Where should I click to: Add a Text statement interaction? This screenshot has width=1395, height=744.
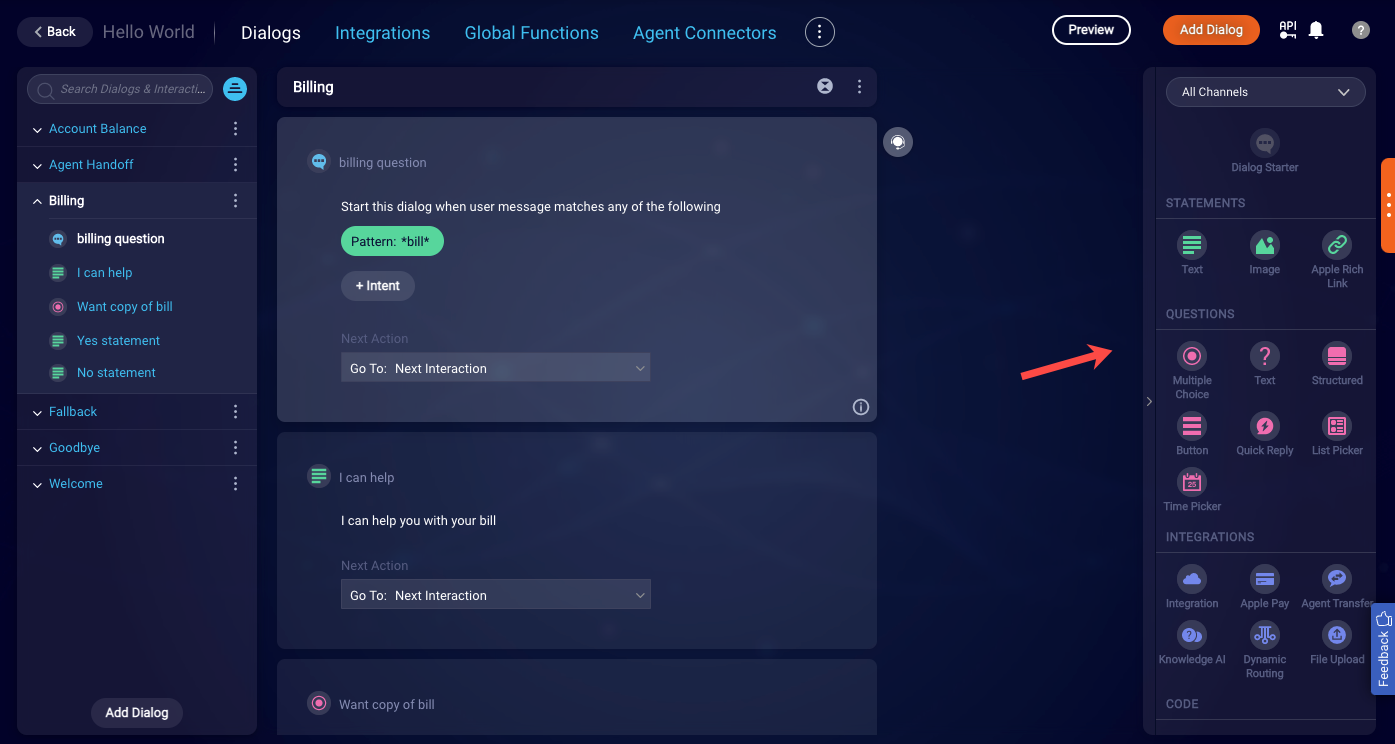coord(1192,245)
